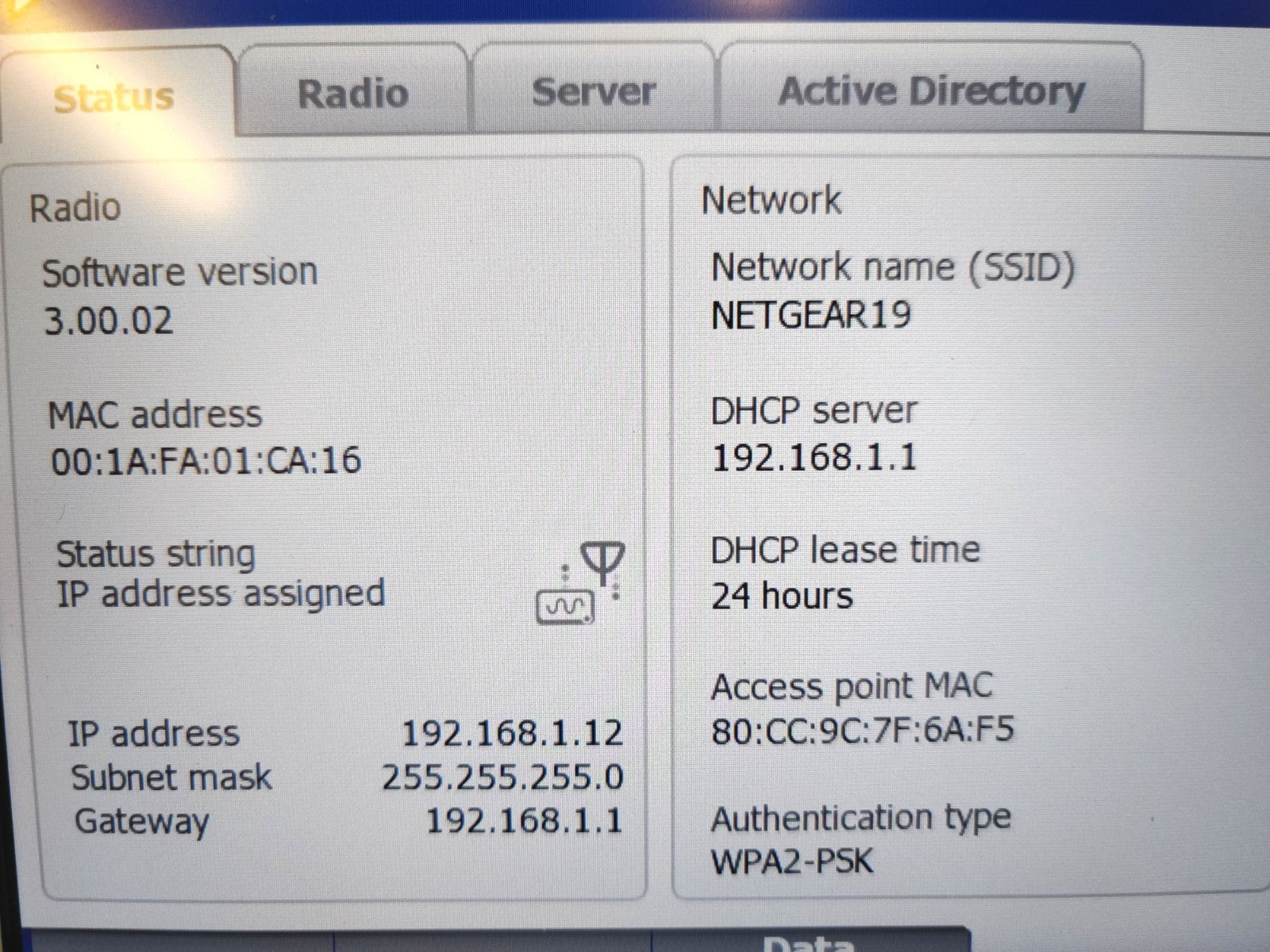
Task: Select the access point MAC 80:CC:9C:7F:6A:F5
Action: click(x=862, y=730)
